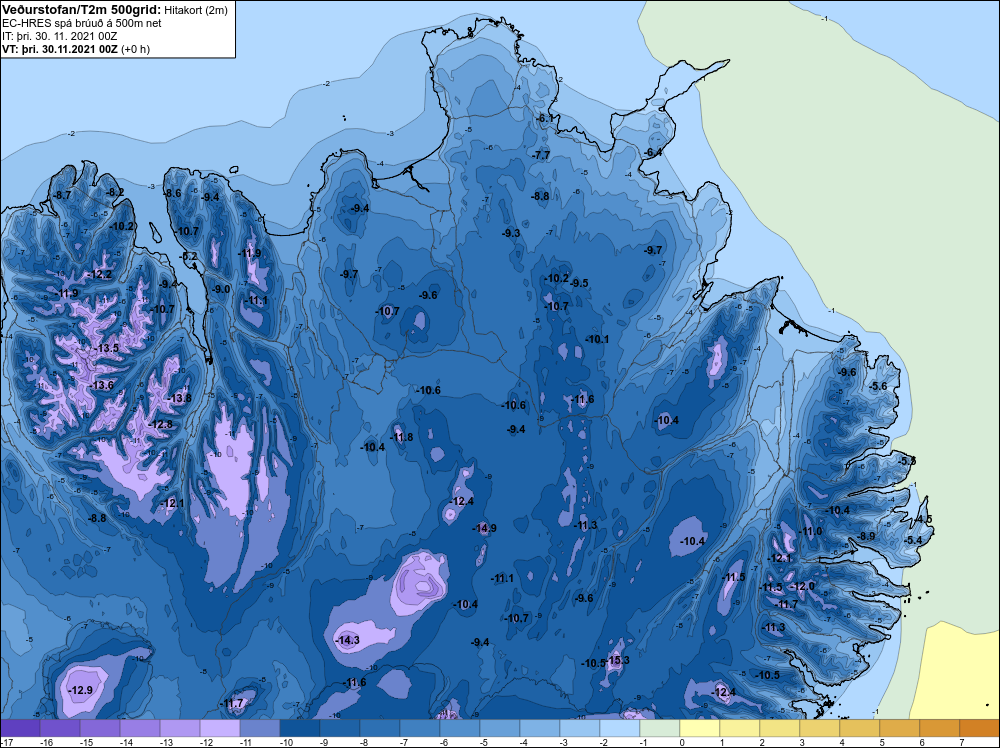Click the -9.3 temperature value
Screen dimensions: 1000x748
coord(511,233)
